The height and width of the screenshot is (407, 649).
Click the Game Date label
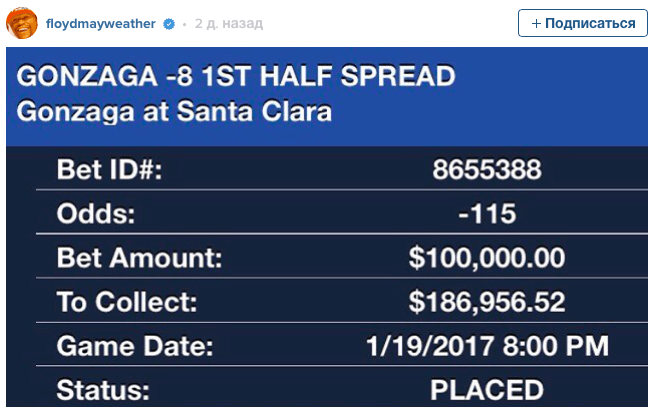click(x=135, y=346)
